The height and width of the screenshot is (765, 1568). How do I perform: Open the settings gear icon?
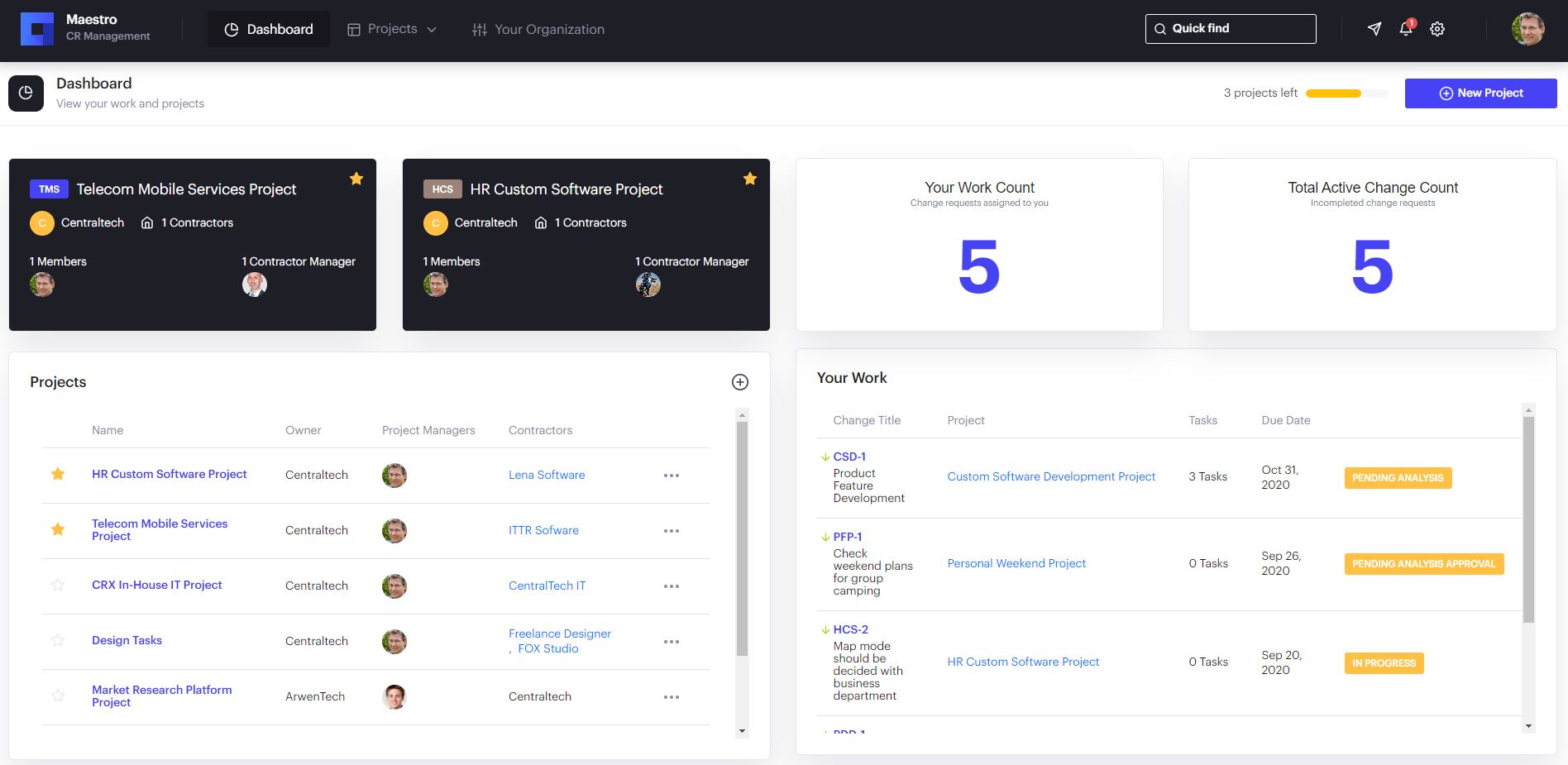(1437, 29)
